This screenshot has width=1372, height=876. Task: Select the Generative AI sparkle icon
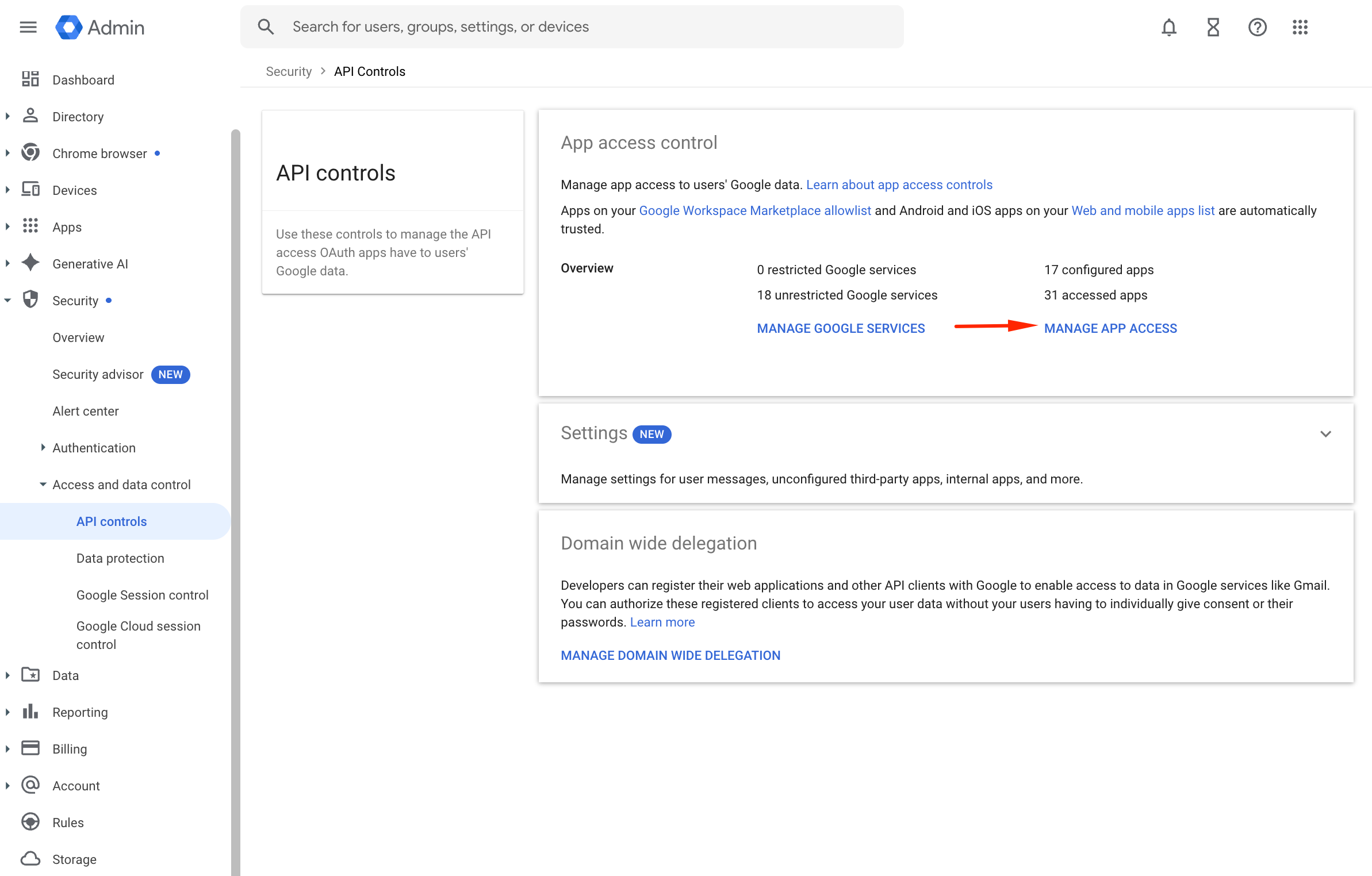(30, 263)
